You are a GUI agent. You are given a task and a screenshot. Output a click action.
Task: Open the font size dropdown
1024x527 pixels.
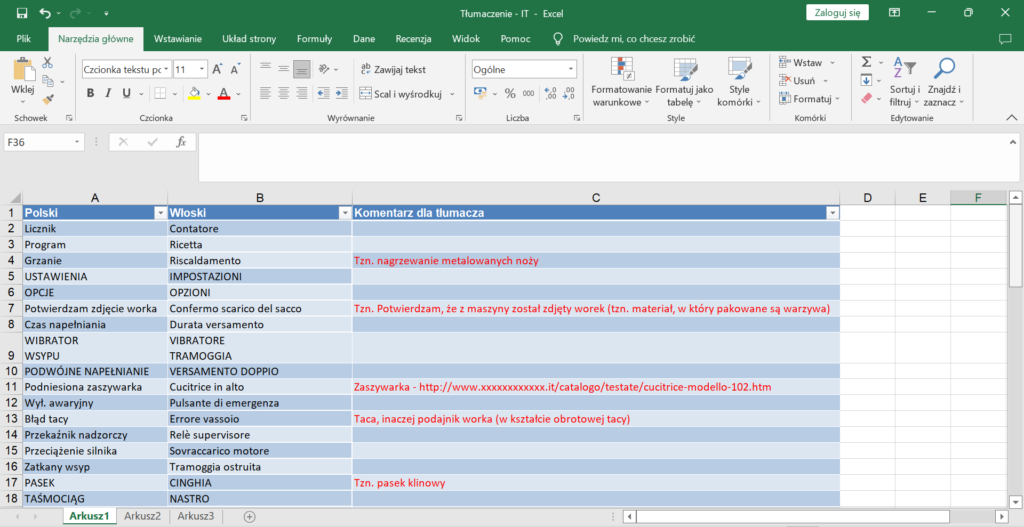202,69
